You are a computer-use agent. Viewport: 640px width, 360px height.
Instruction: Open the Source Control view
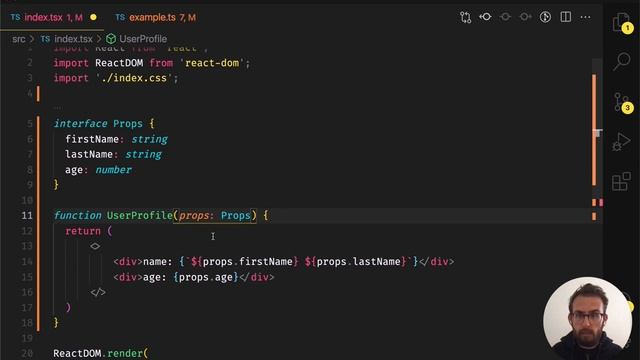622,102
